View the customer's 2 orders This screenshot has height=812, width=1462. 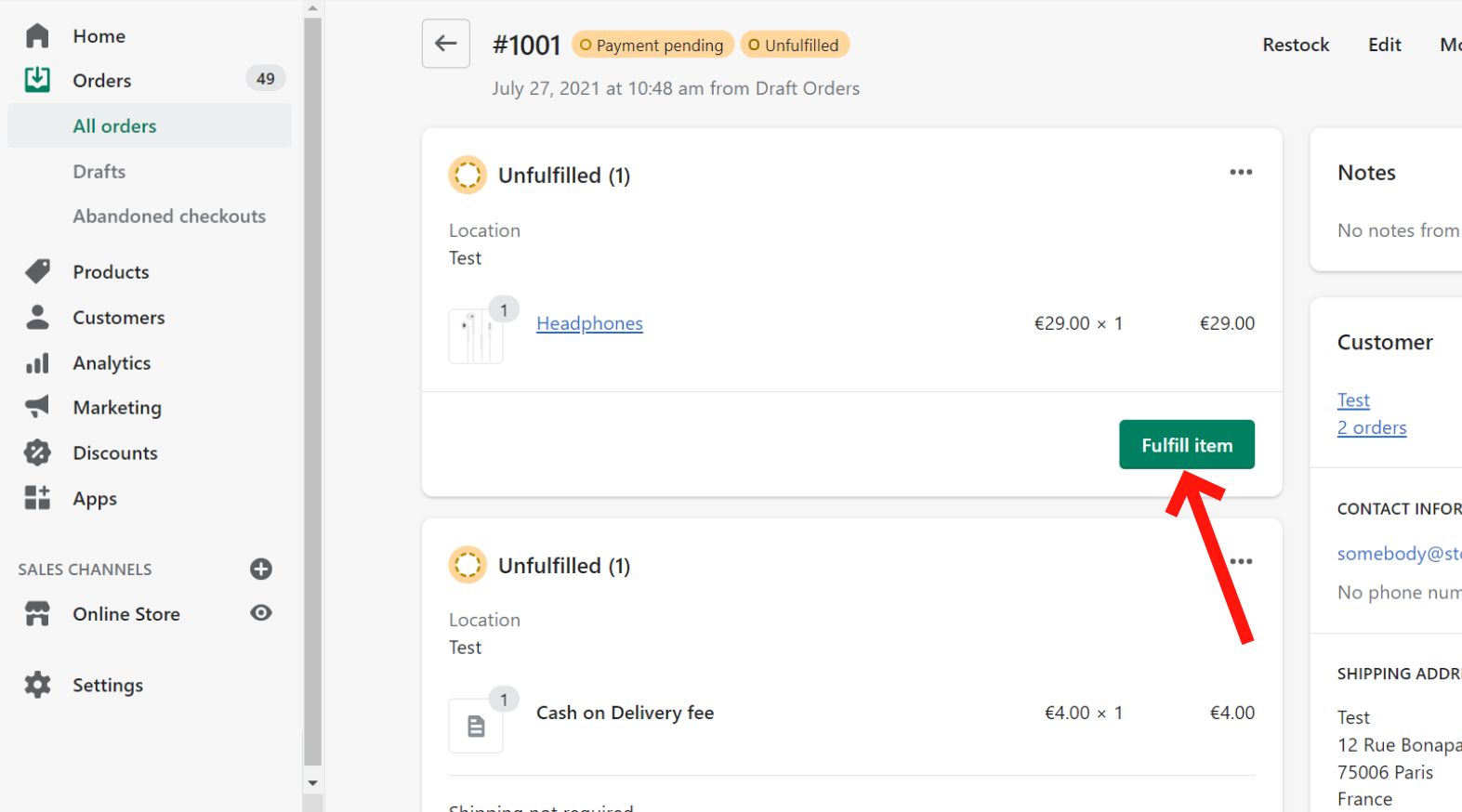[1372, 427]
